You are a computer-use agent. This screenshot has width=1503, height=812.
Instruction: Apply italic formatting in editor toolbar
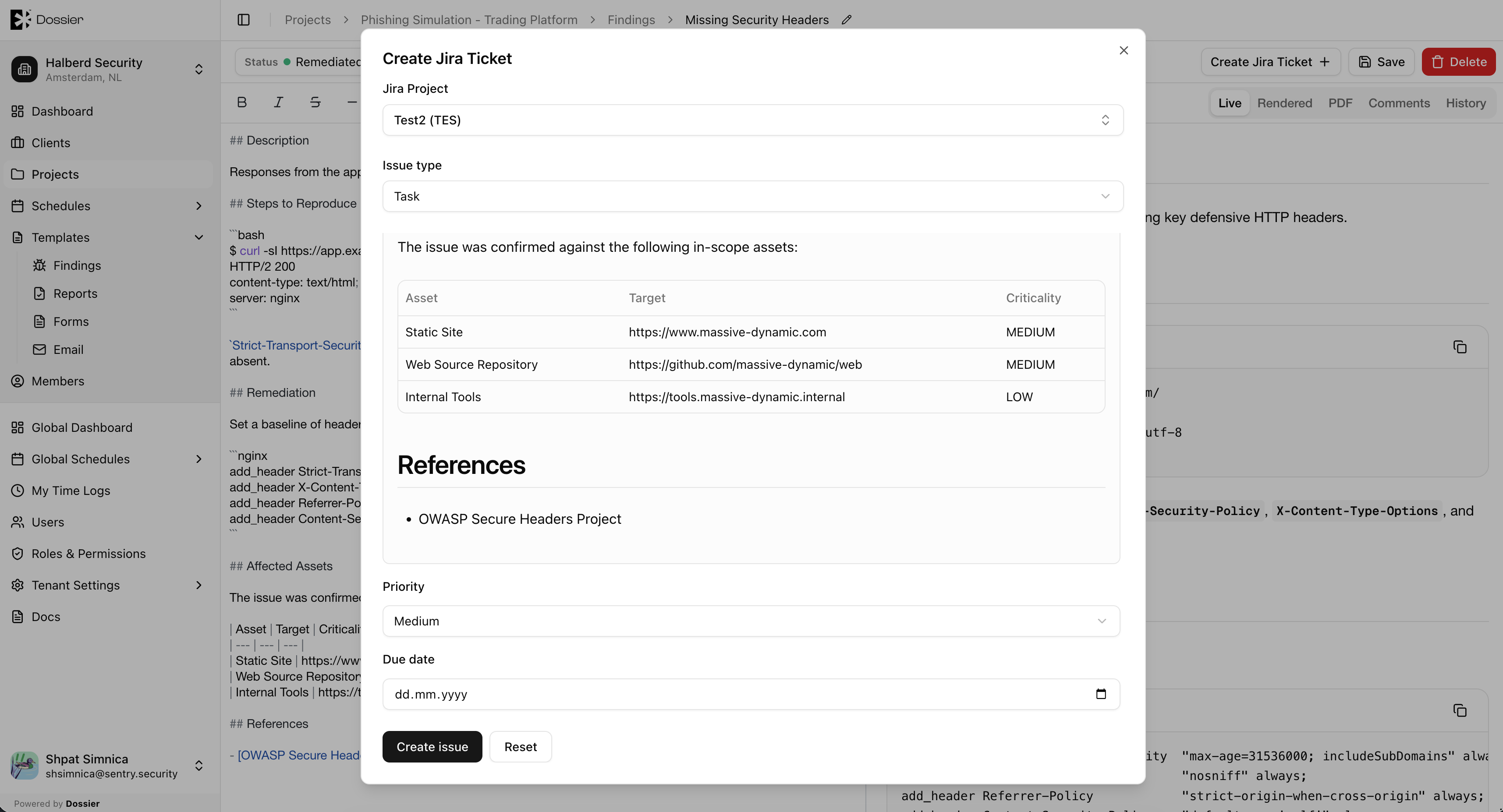[x=278, y=102]
